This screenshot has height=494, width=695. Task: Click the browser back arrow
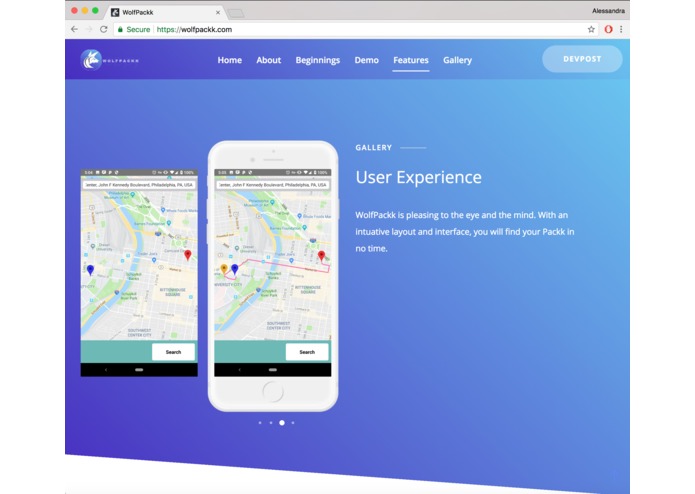74,29
